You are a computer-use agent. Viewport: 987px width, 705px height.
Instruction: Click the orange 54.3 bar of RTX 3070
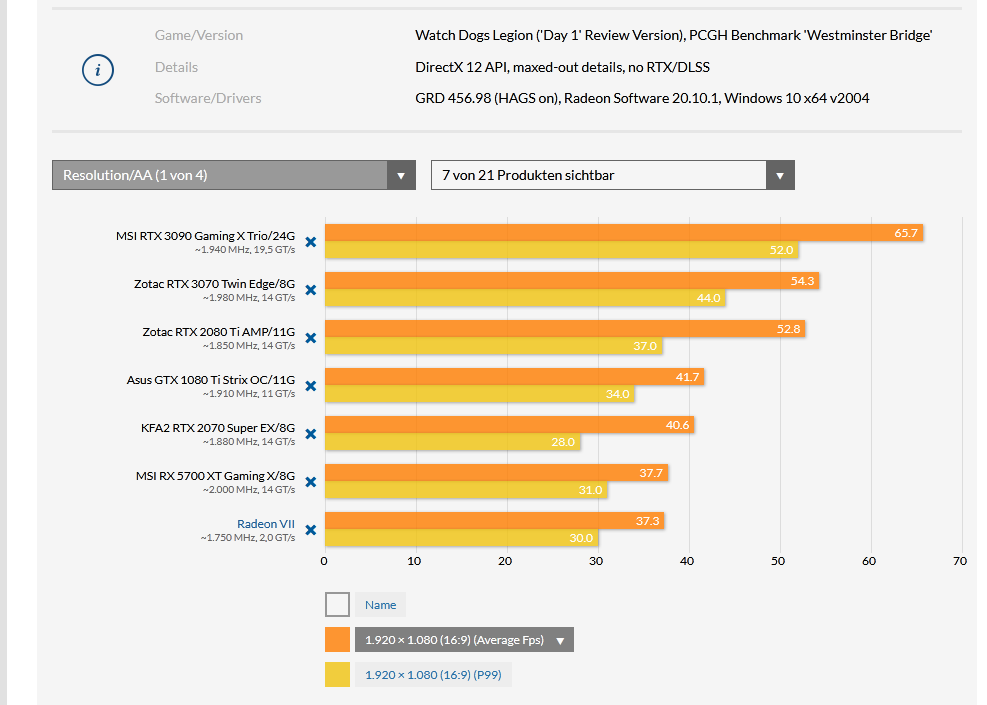pyautogui.click(x=572, y=281)
